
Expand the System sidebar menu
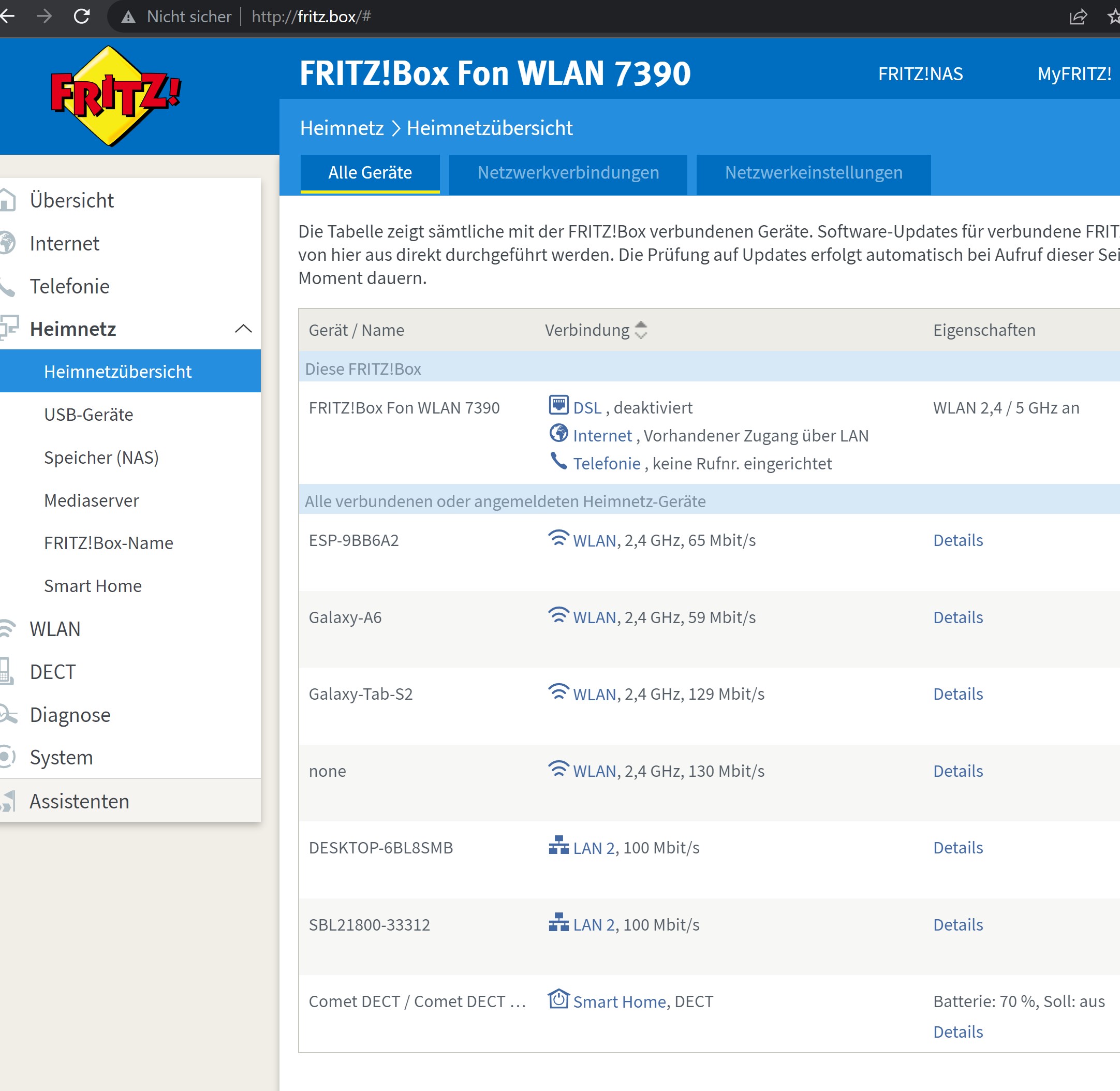[61, 758]
